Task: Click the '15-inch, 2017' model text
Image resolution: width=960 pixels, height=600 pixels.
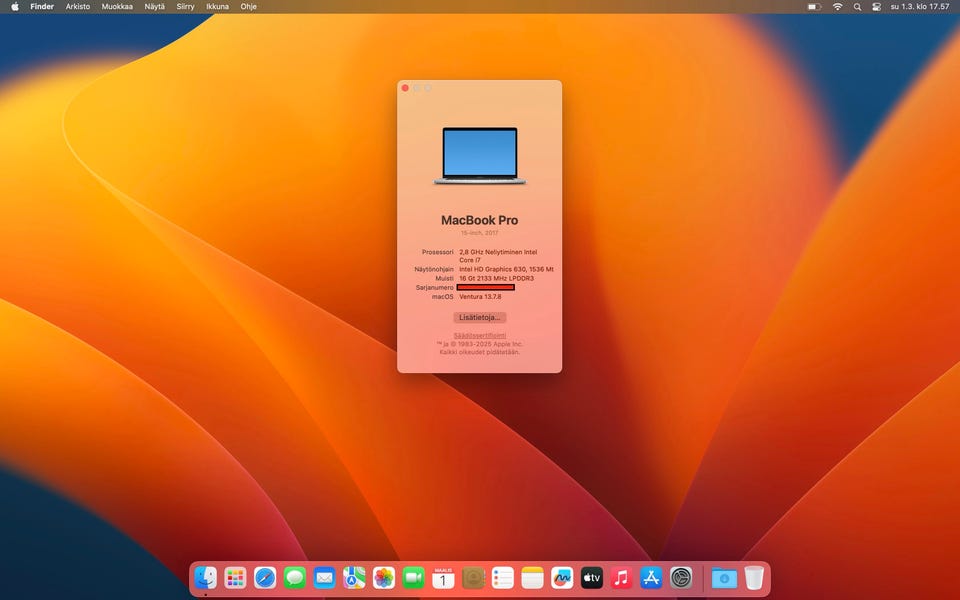Action: coord(480,233)
